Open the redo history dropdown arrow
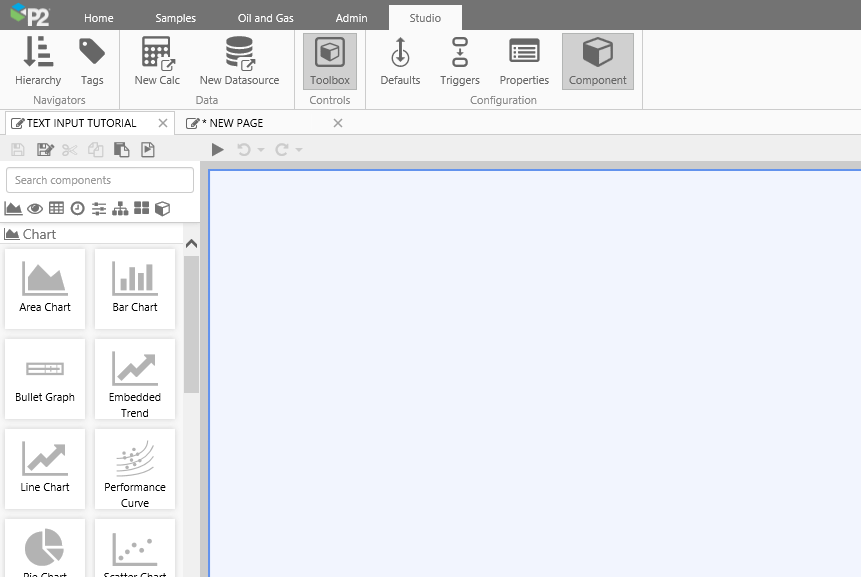This screenshot has height=577, width=861. 299,150
